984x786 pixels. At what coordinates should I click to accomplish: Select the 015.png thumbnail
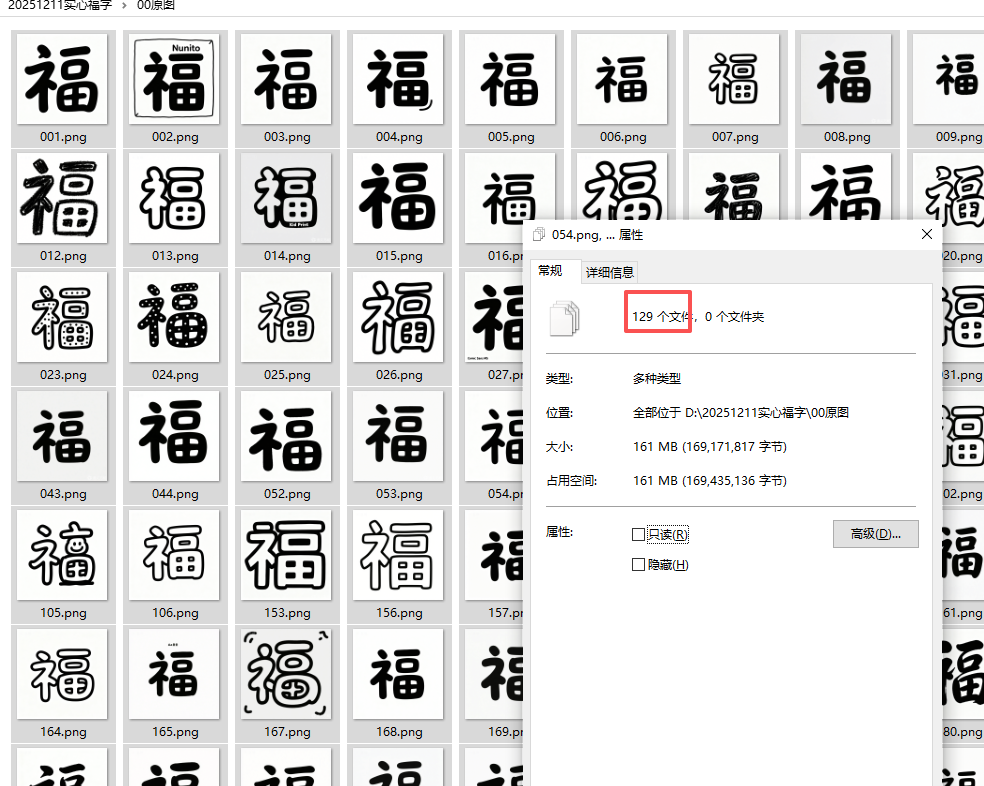coord(398,198)
